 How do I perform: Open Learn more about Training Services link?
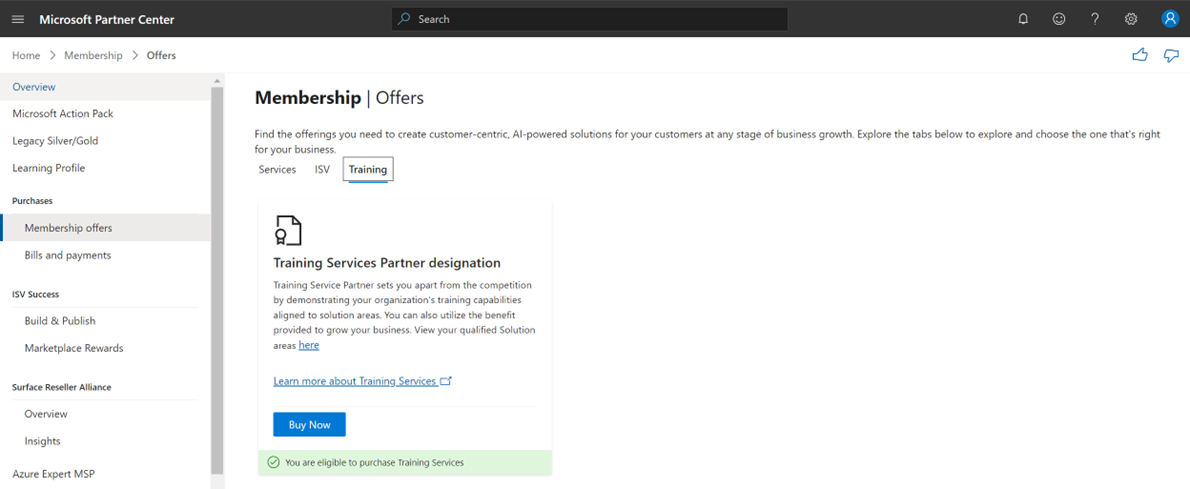pyautogui.click(x=355, y=381)
